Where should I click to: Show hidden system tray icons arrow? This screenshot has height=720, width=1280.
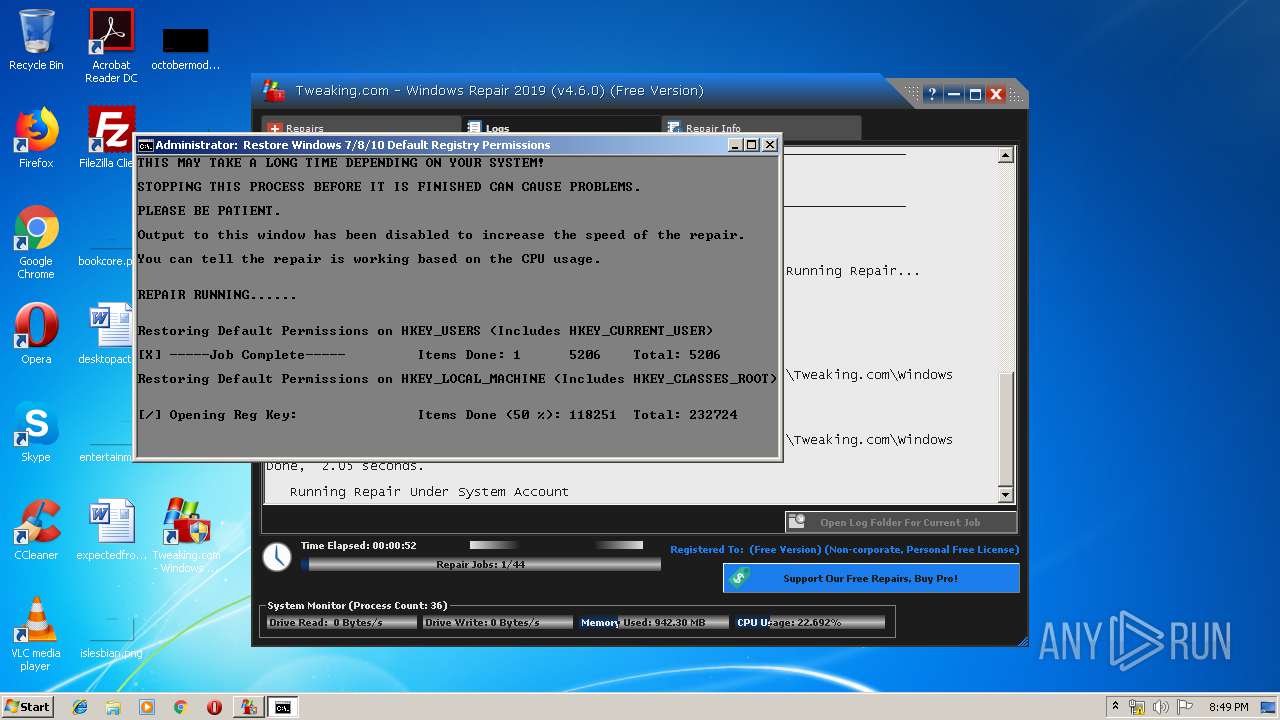[1115, 707]
